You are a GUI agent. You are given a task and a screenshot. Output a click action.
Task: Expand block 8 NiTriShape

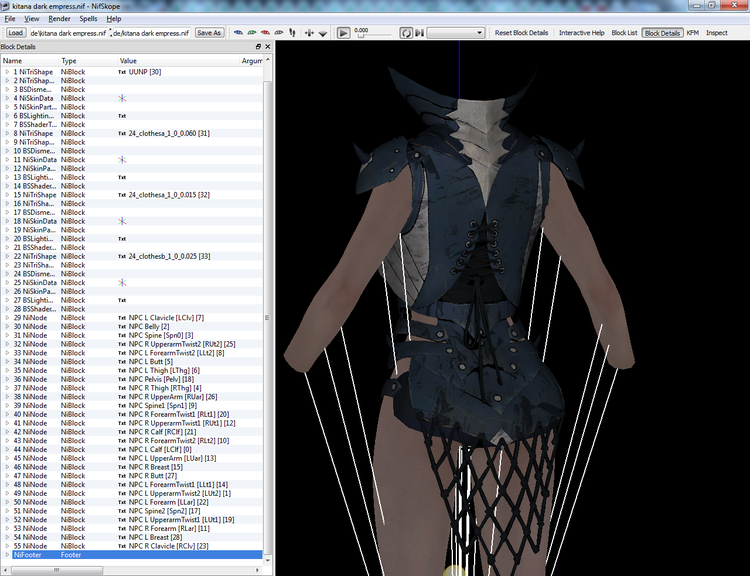[7, 133]
